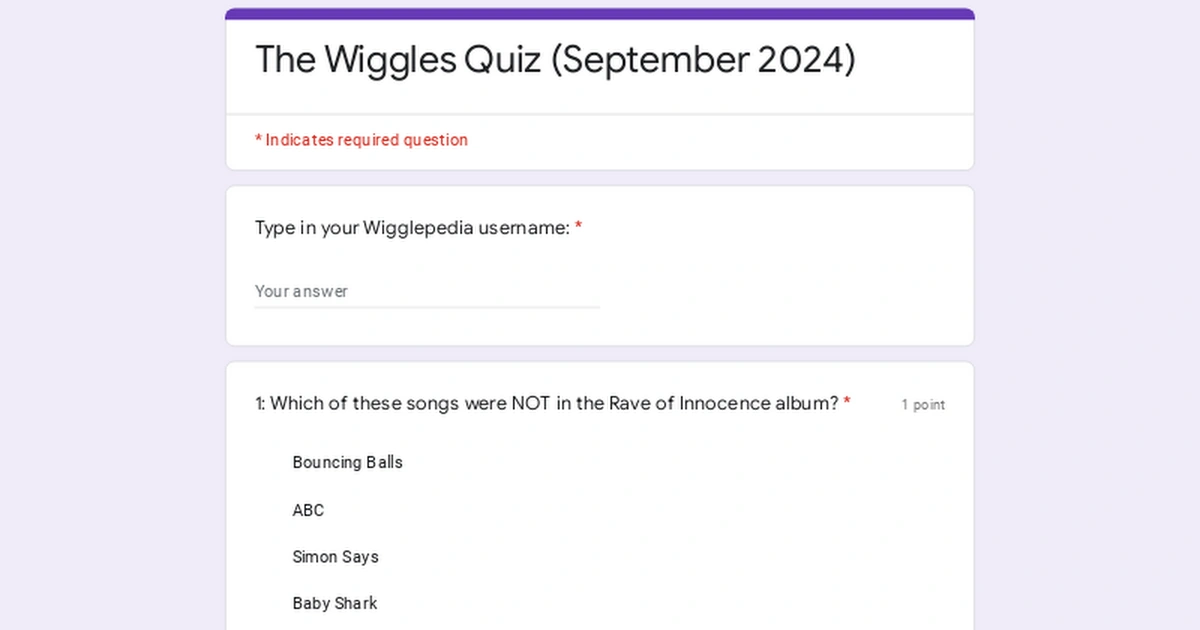Select Baby Shark as the answer

(x=334, y=603)
